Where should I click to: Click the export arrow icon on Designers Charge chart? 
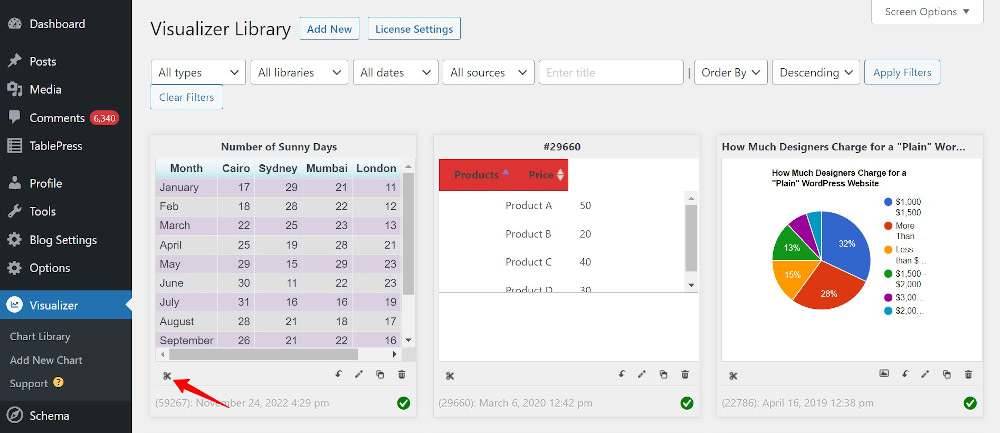(x=904, y=375)
